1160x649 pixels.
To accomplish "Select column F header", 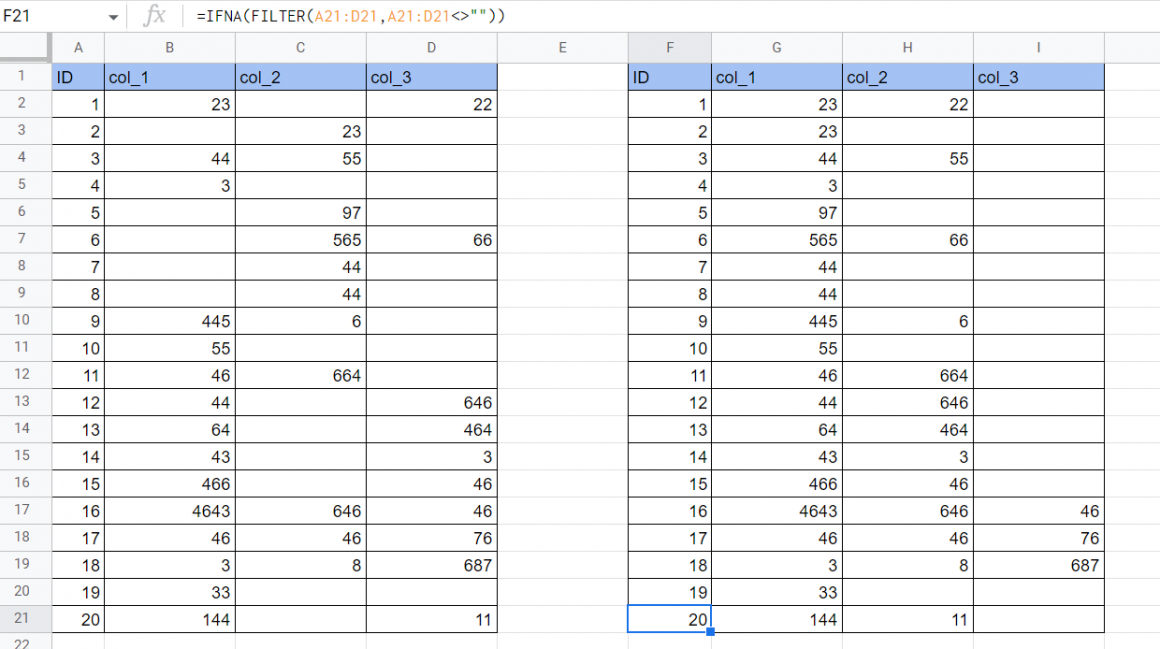I will tap(670, 47).
